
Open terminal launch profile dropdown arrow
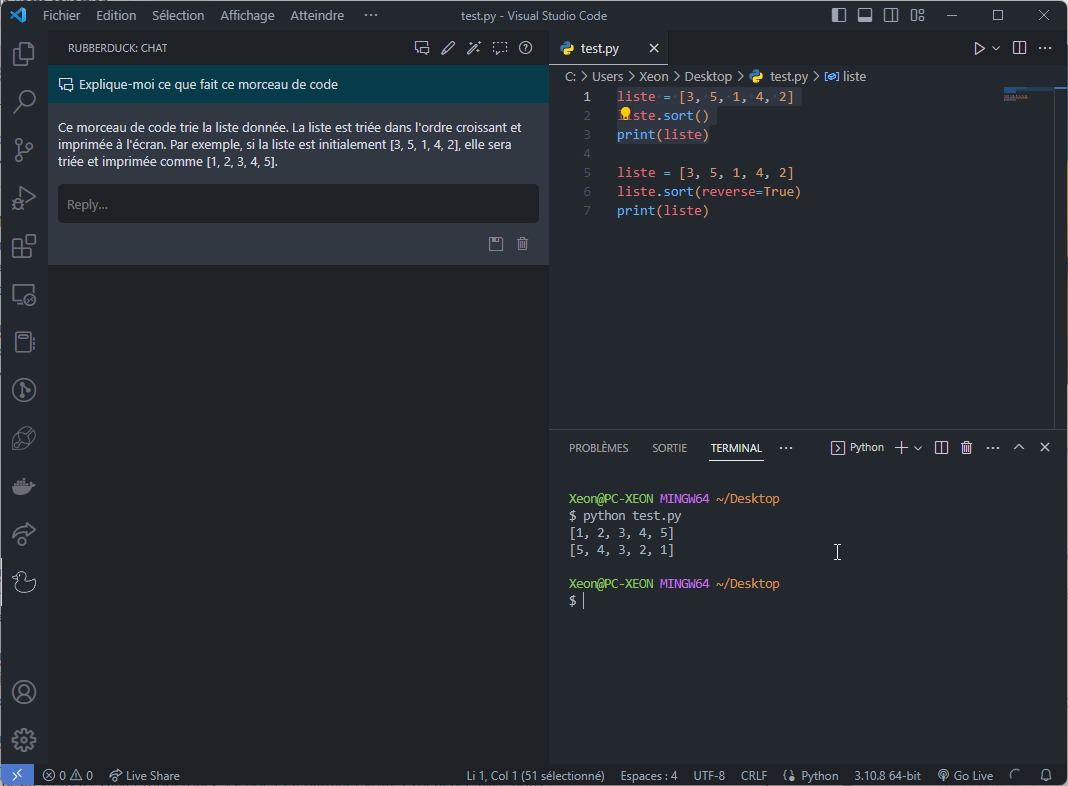[x=918, y=447]
